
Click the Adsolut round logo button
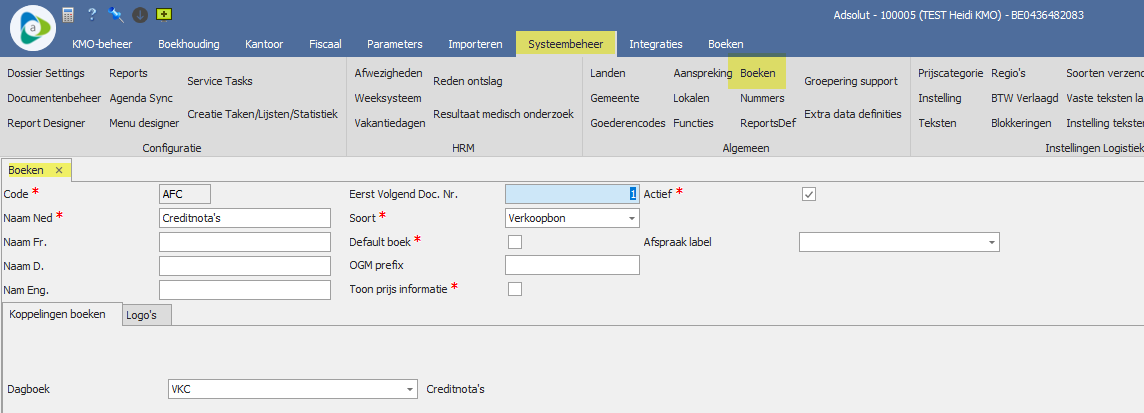[33, 27]
